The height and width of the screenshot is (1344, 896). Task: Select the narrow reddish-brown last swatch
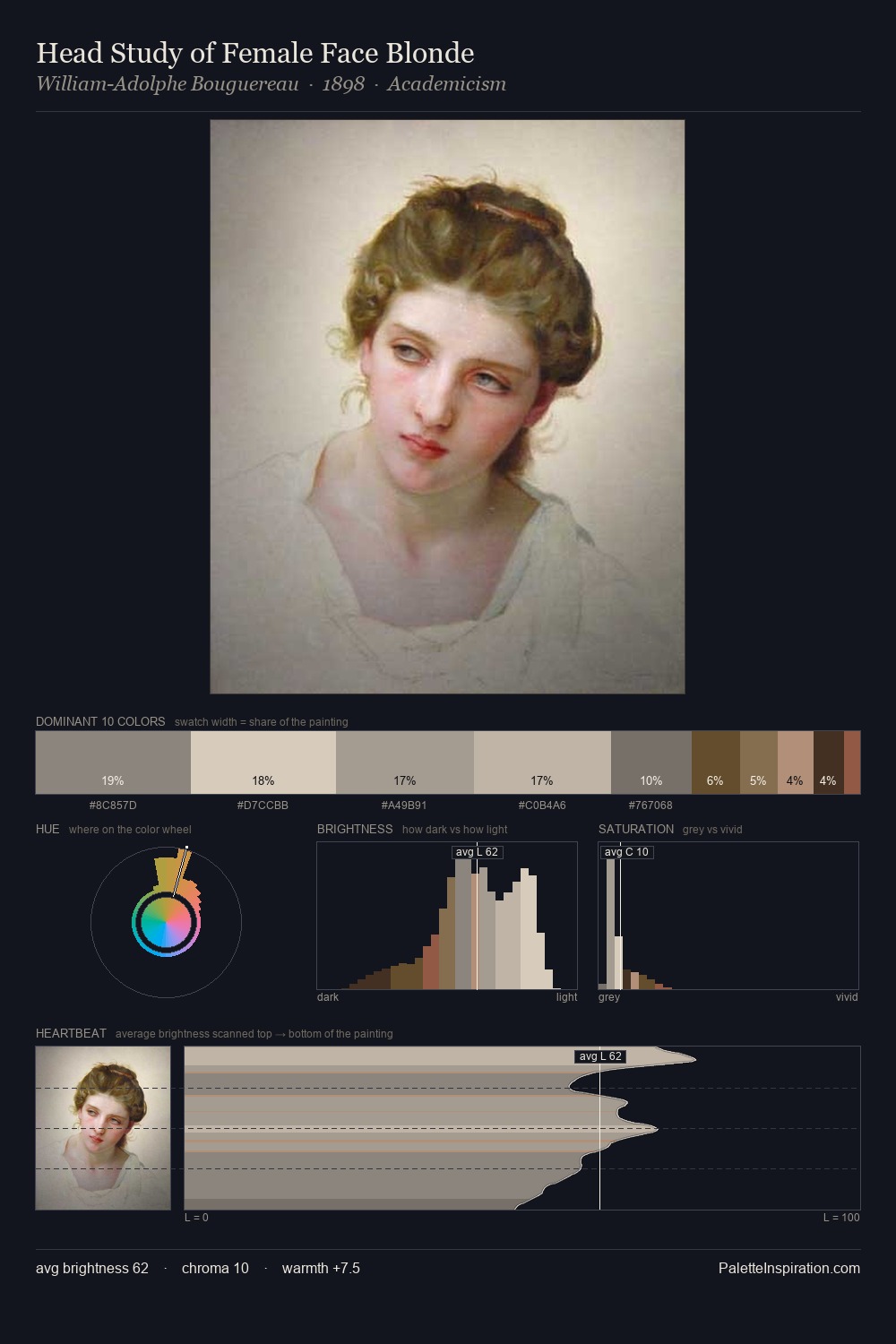tap(852, 762)
